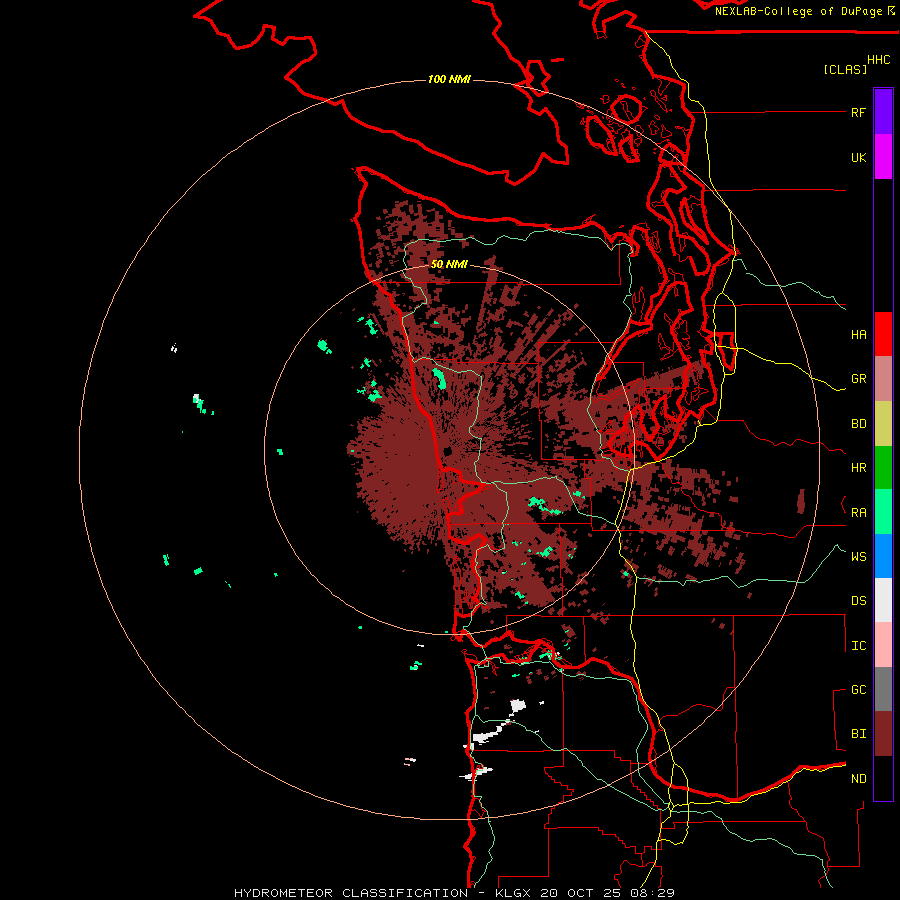Viewport: 900px width, 900px height.
Task: Click the UK legend label
Action: [x=858, y=157]
